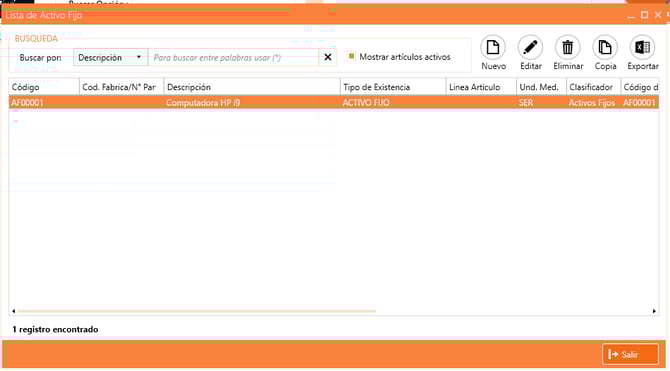Click the Activos Fijos classifier cell
Image resolution: width=670 pixels, height=371 pixels.
click(594, 103)
